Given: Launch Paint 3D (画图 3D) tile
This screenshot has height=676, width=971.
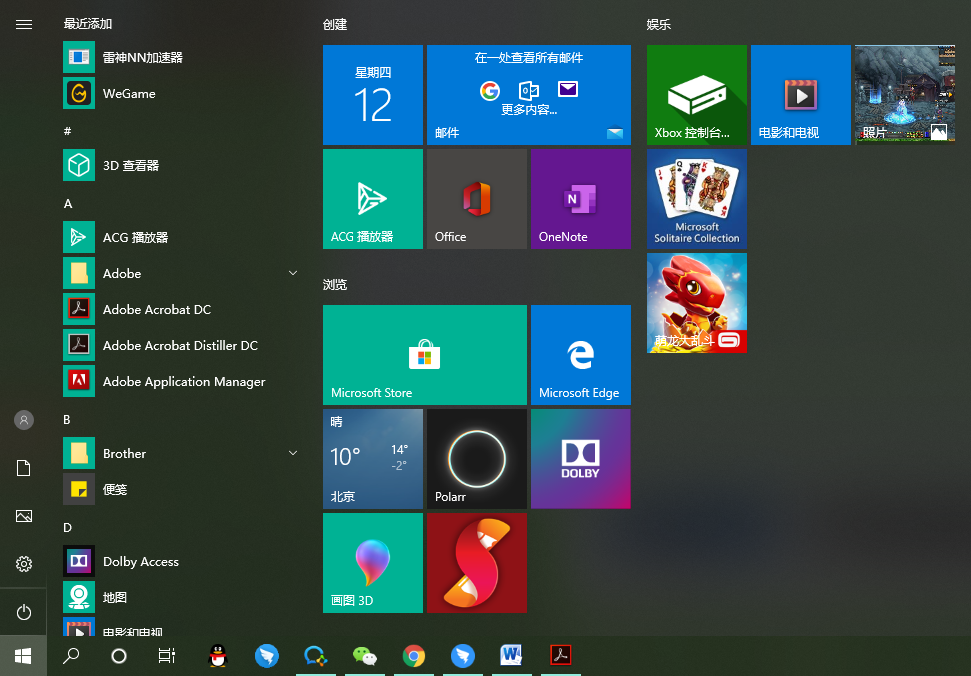Looking at the screenshot, I should coord(372,563).
